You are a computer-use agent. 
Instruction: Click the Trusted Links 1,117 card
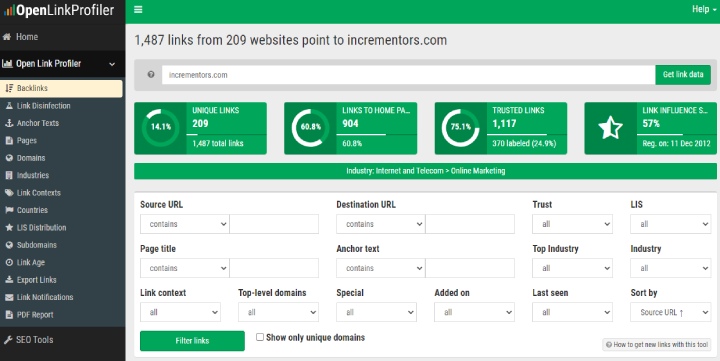(x=501, y=128)
